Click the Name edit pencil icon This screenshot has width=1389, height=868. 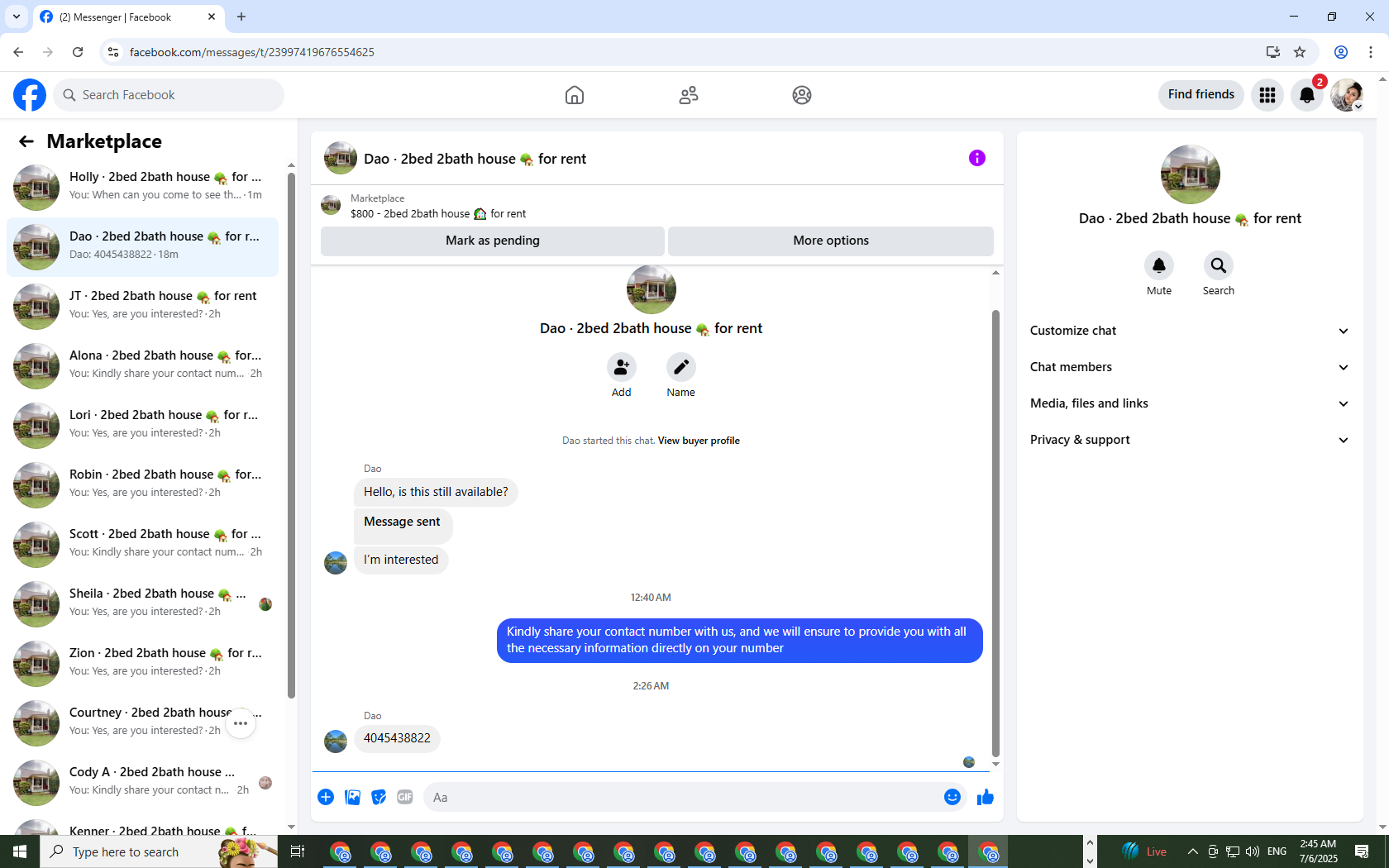[x=681, y=367]
